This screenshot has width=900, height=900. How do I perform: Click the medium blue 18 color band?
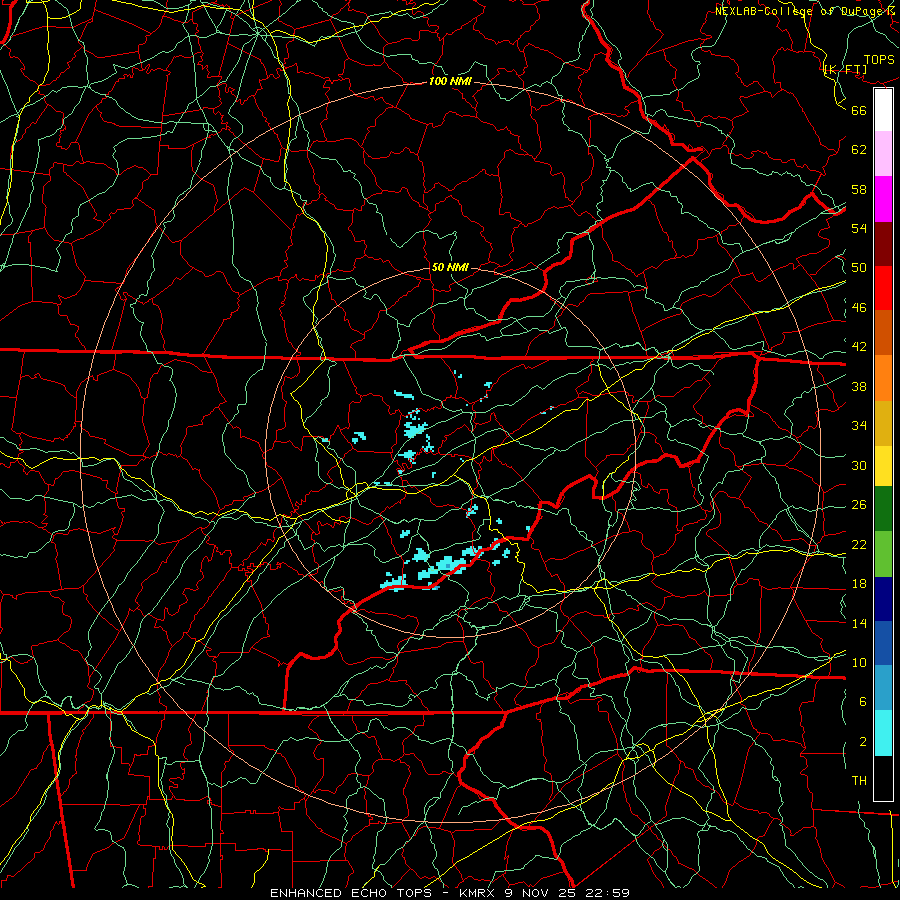883,643
